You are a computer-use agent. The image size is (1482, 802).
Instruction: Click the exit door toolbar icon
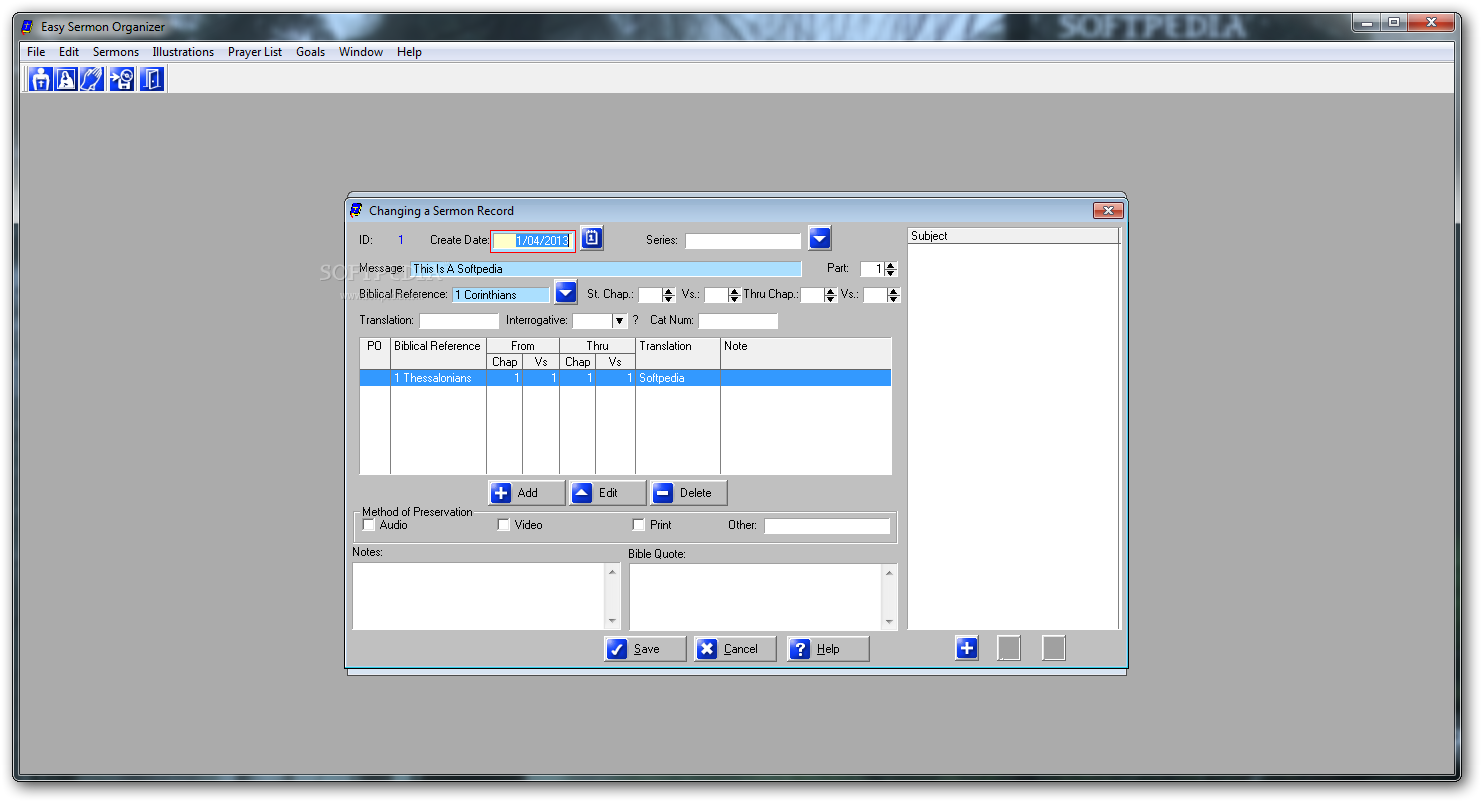pyautogui.click(x=151, y=79)
